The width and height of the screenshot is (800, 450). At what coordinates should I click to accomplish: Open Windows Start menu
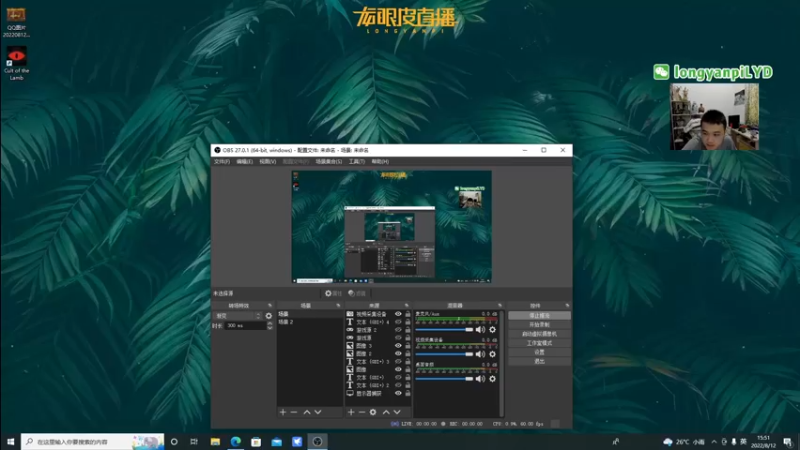coord(10,441)
